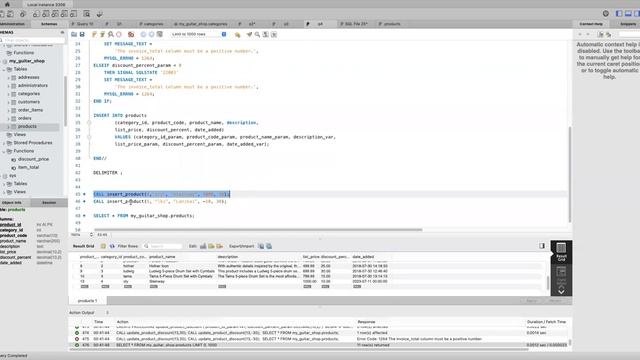Switch to the Administration navigator tab
640x360 pixels.
[x=13, y=24]
